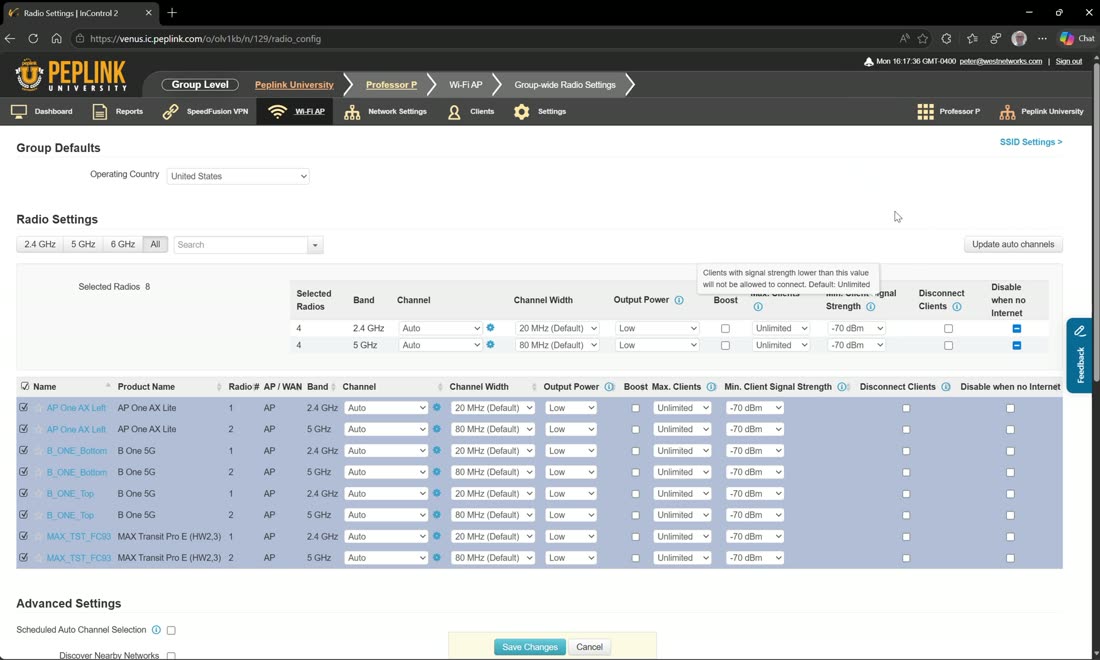1100x660 pixels.
Task: Click the Peplink University logo
Action: (71, 75)
